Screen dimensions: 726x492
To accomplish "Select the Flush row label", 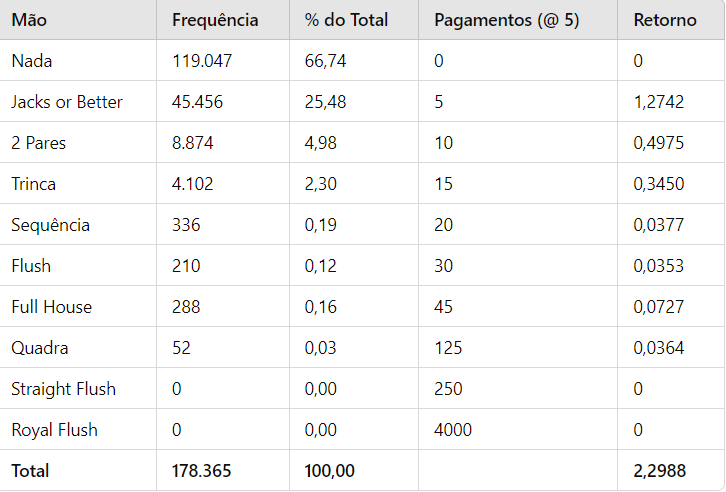I will 31,266.
